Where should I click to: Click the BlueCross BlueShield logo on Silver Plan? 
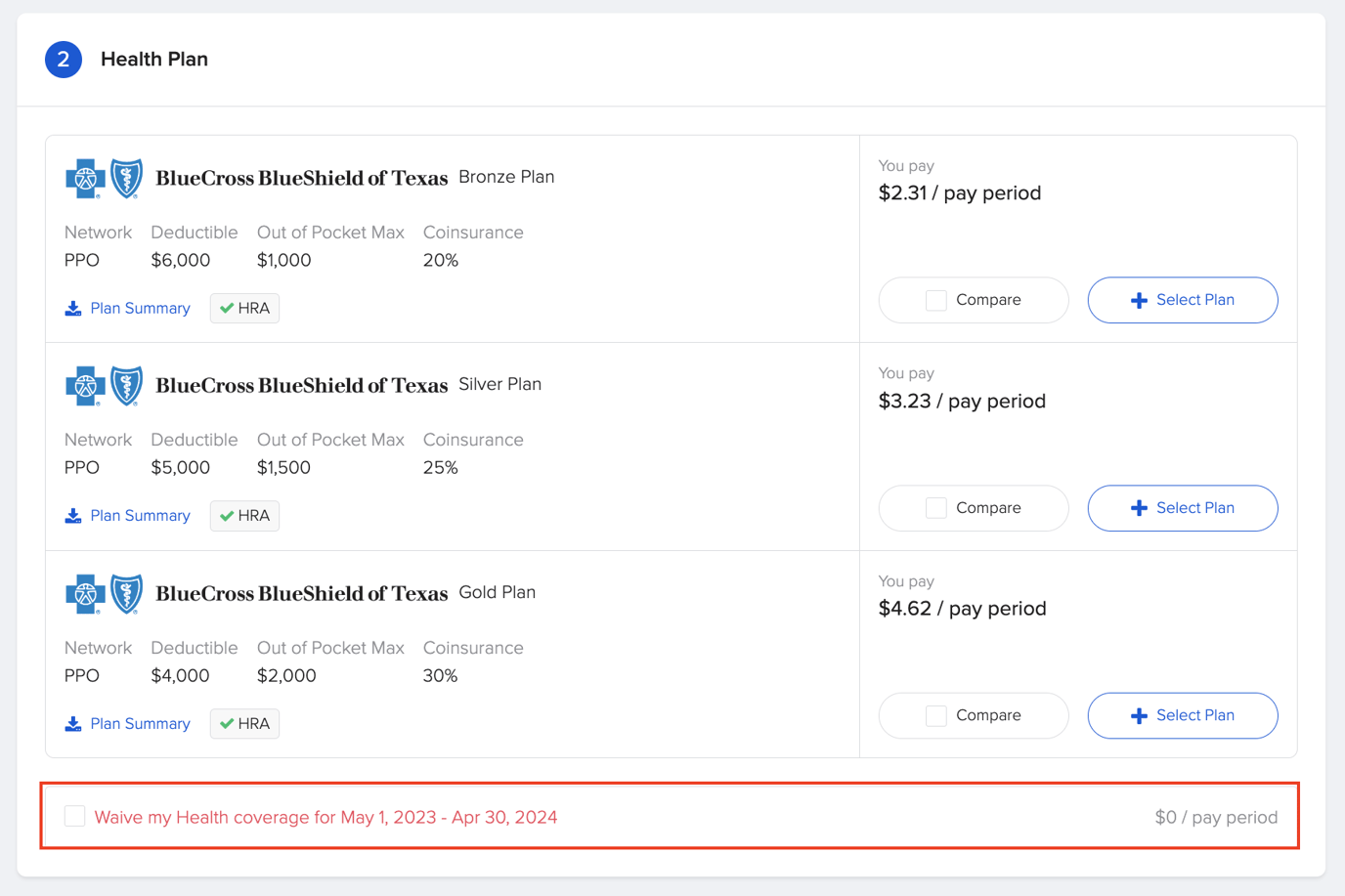(105, 386)
